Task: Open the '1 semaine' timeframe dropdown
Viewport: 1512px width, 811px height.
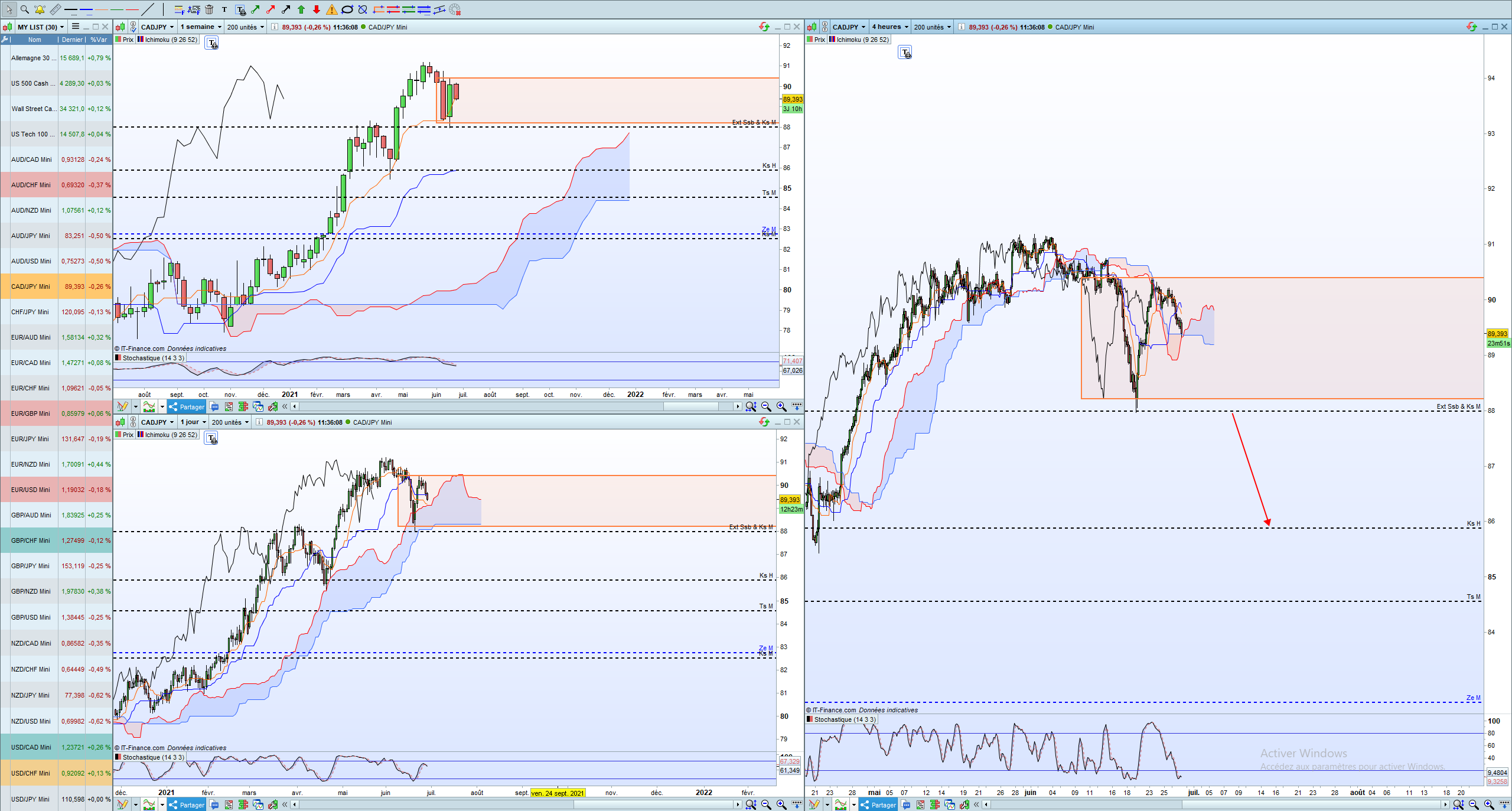Action: tap(201, 27)
